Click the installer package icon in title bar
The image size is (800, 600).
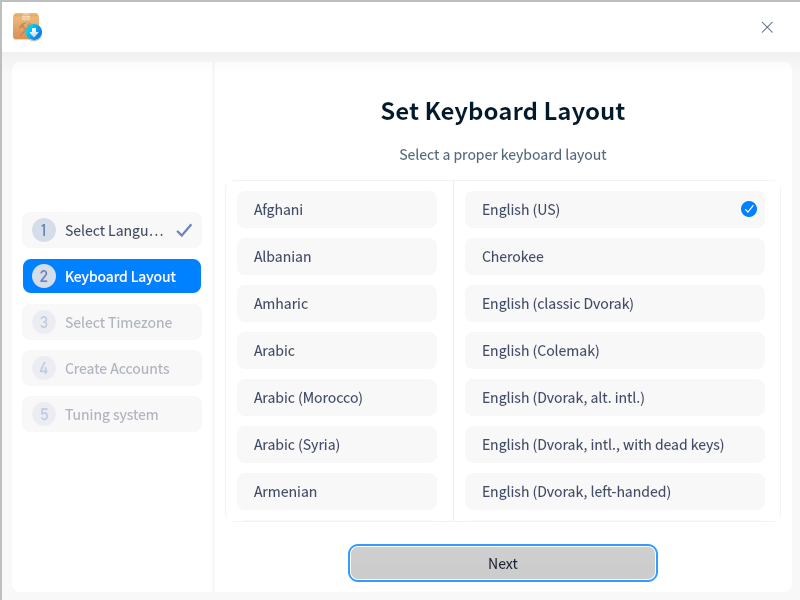(27, 27)
